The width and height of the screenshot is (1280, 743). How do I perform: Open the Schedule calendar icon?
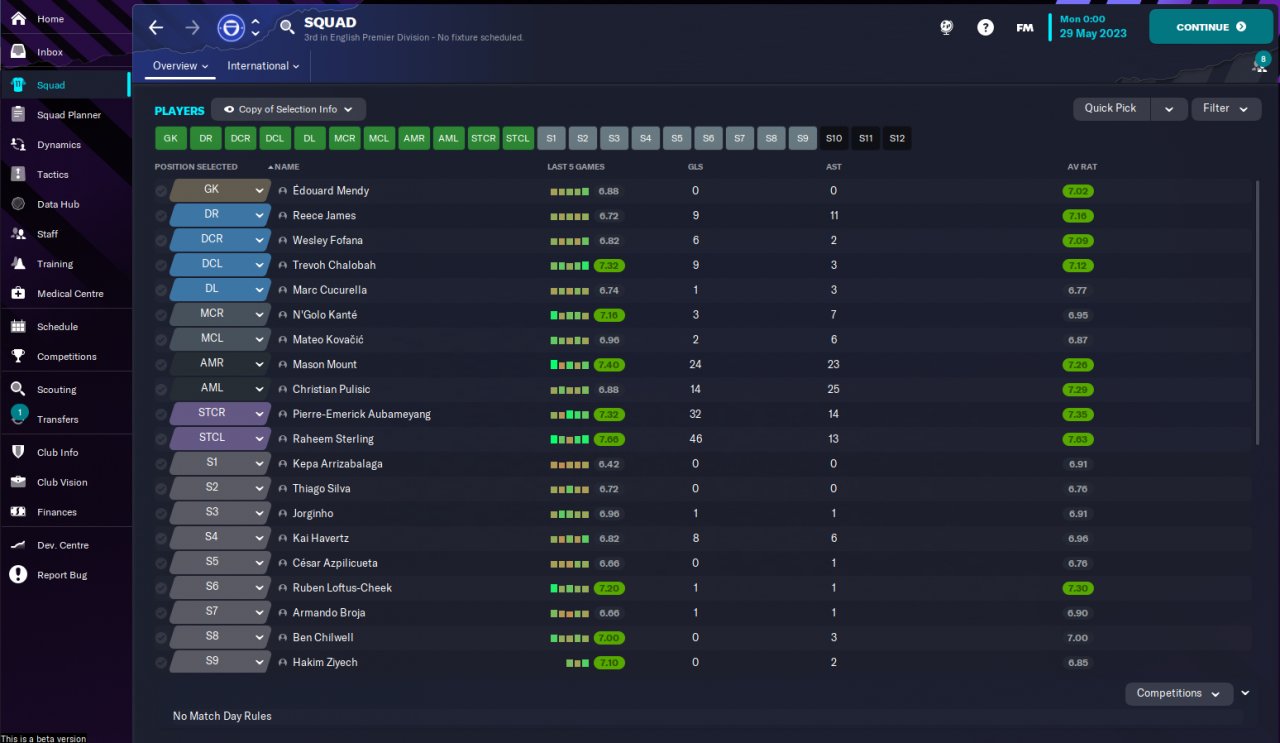click(18, 327)
